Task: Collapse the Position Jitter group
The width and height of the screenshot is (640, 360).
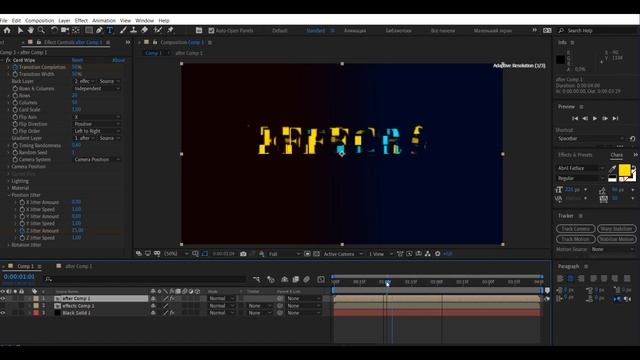Action: pyautogui.click(x=9, y=195)
